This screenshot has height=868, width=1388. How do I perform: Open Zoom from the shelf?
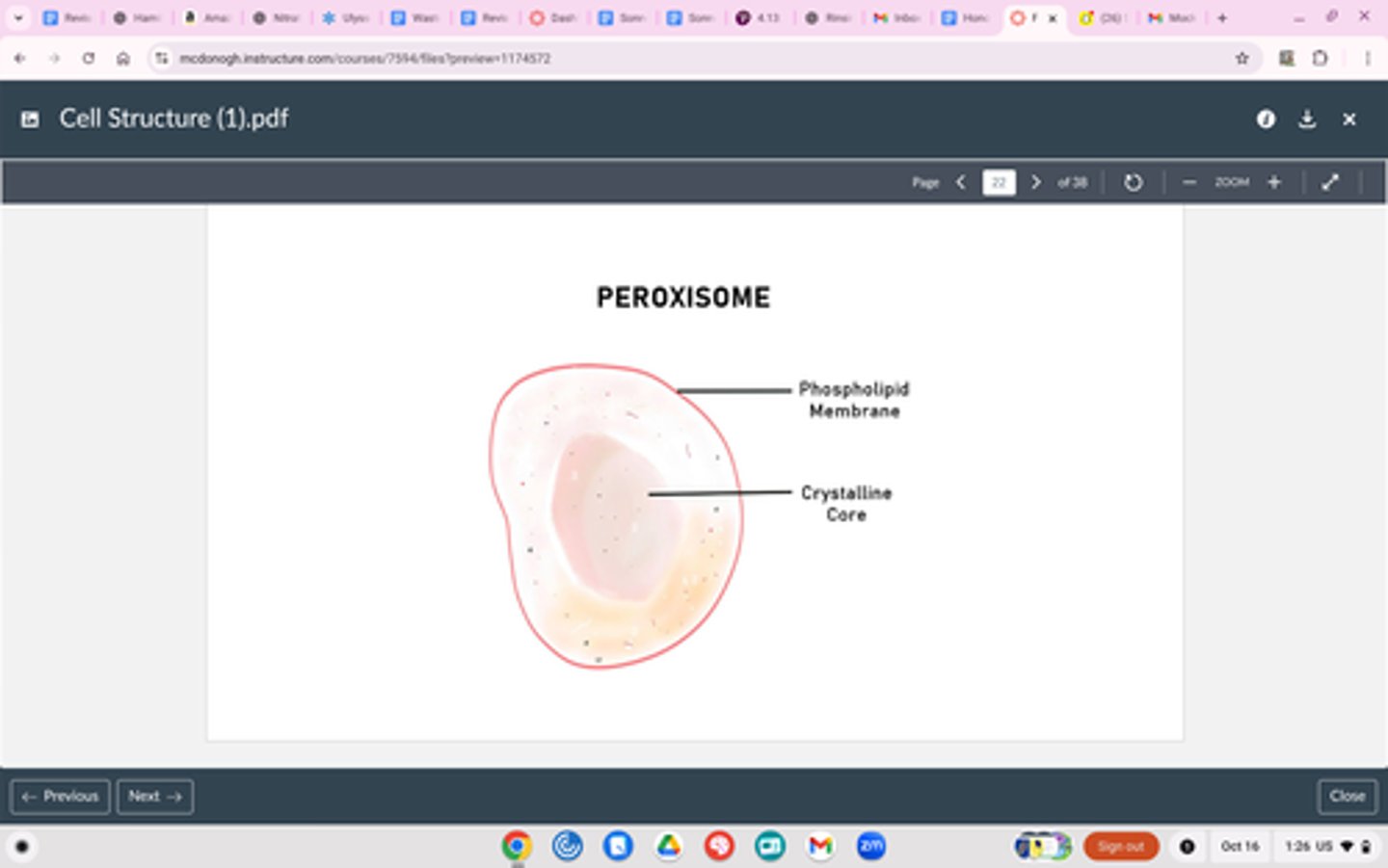pyautogui.click(x=871, y=847)
